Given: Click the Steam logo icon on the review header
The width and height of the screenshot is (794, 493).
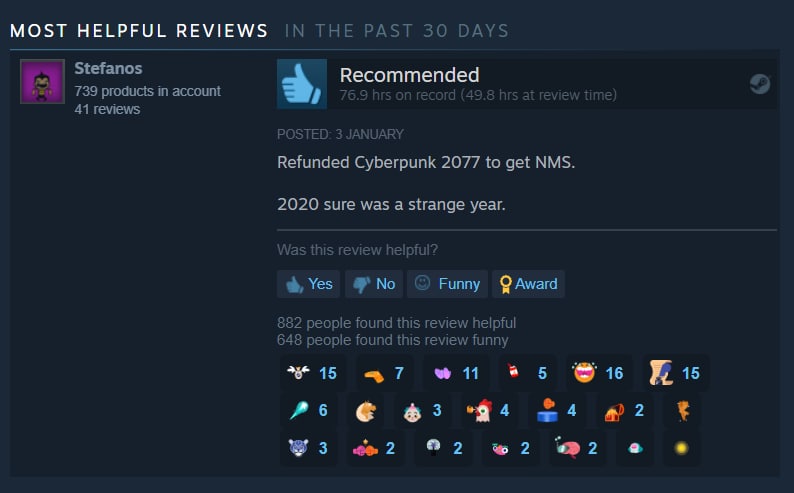Looking at the screenshot, I should [x=760, y=84].
